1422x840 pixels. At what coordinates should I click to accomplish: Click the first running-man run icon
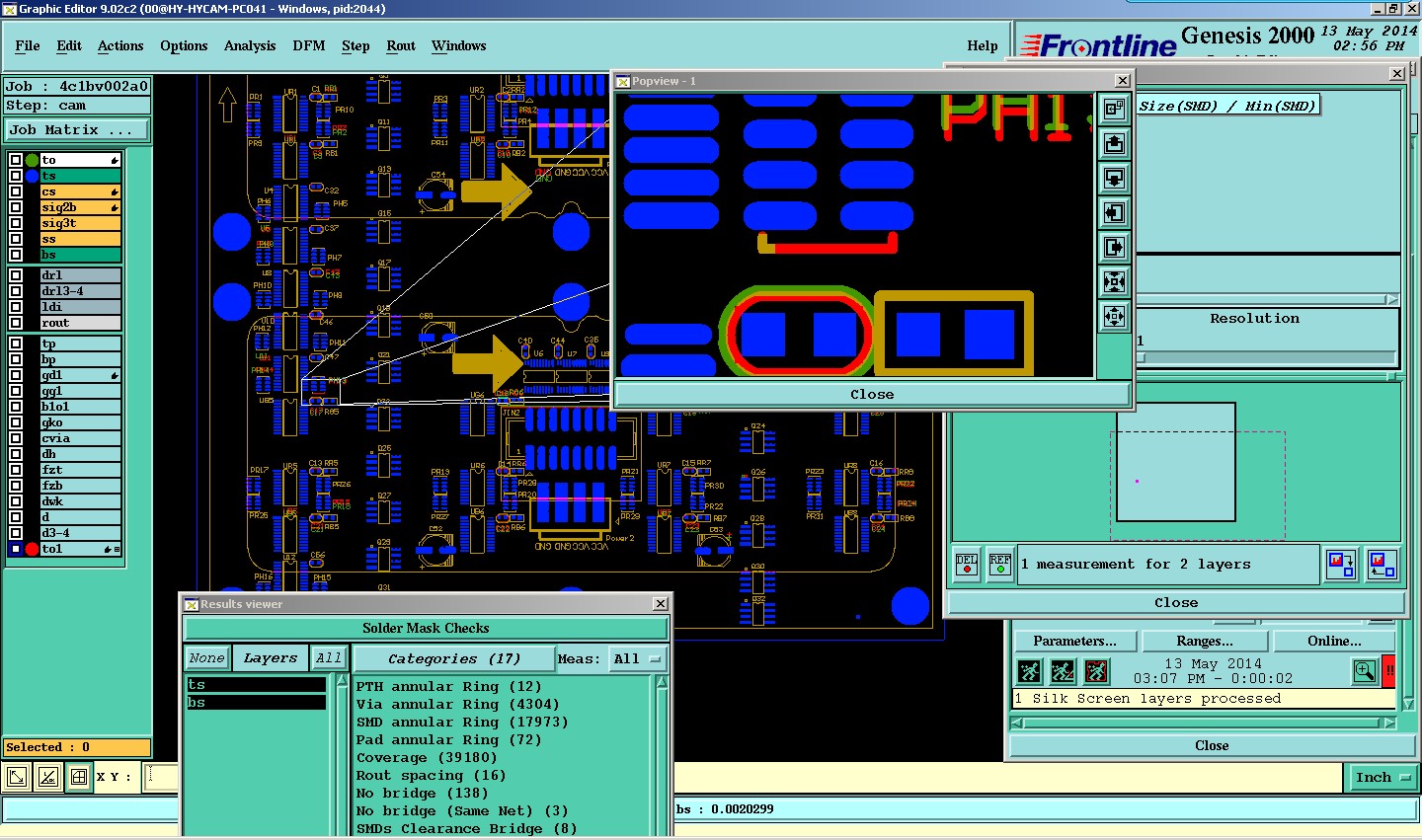tap(1029, 672)
